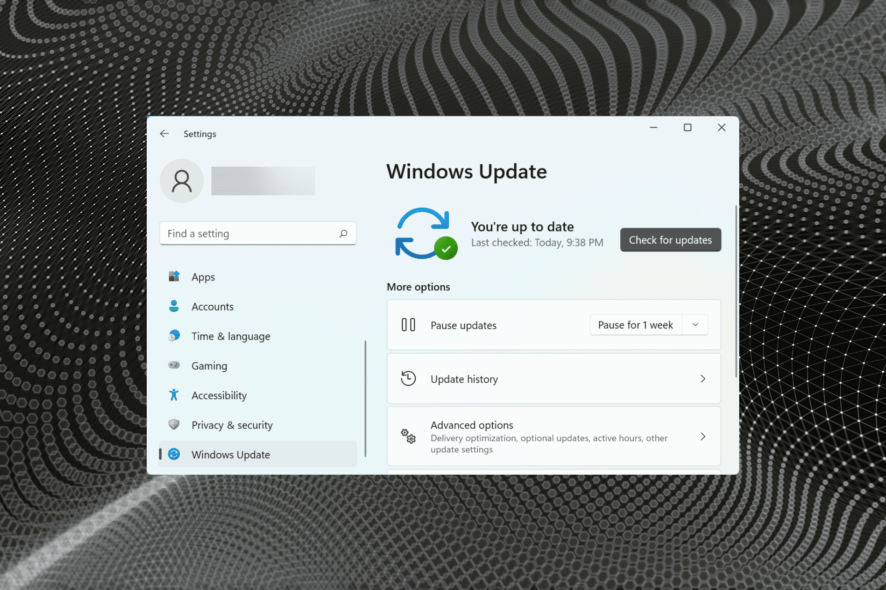Click the blurred account name area
The width and height of the screenshot is (886, 590).
coord(263,181)
